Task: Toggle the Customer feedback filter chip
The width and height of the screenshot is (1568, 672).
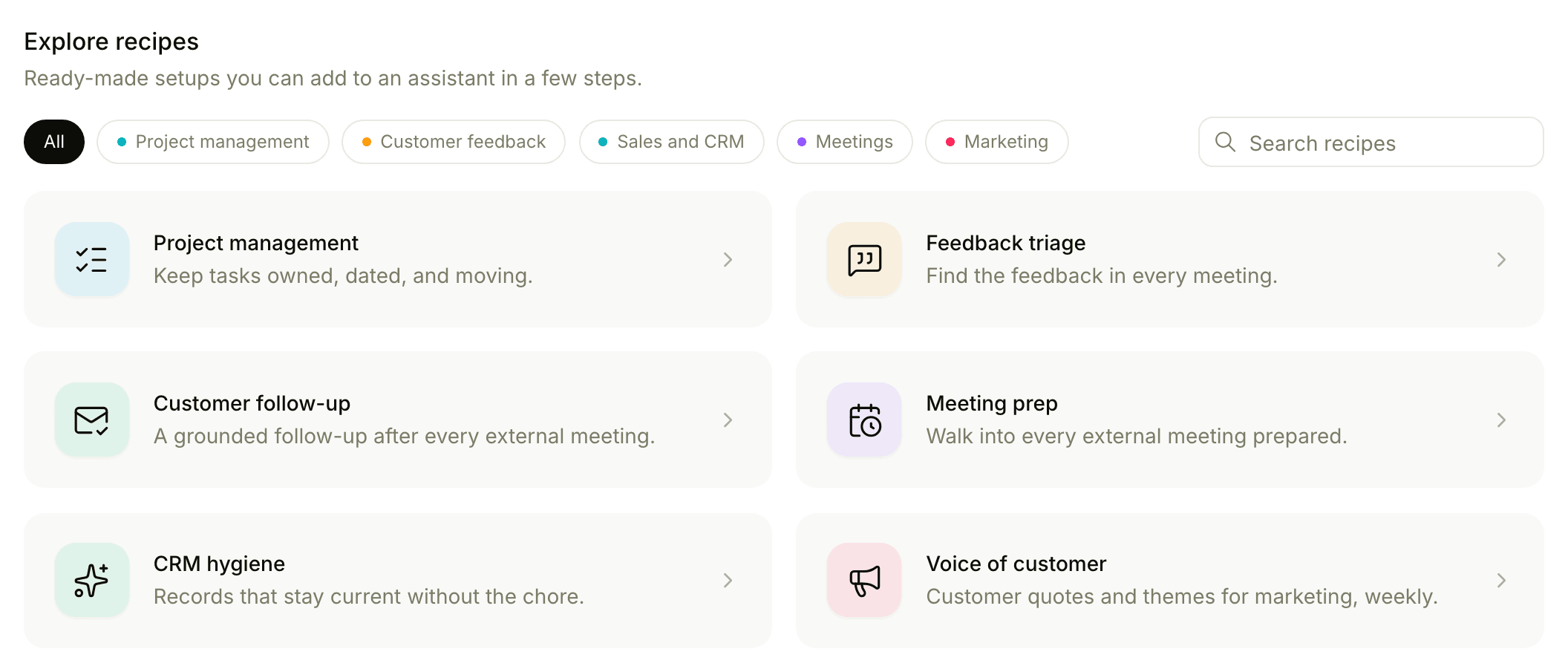Action: pos(454,142)
